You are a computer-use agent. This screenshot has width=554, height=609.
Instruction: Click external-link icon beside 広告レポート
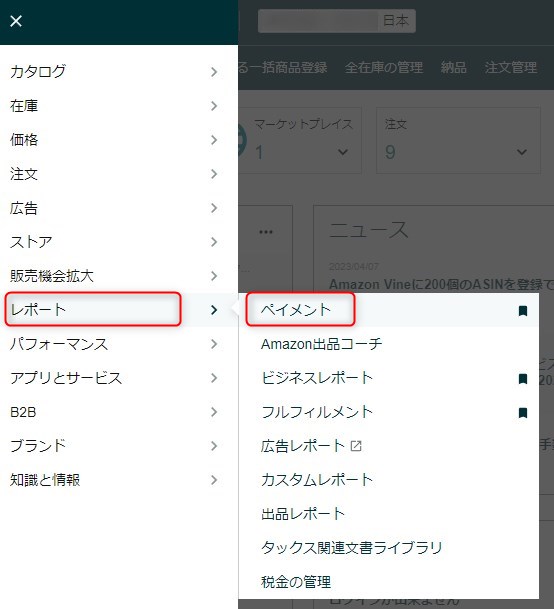pos(356,446)
